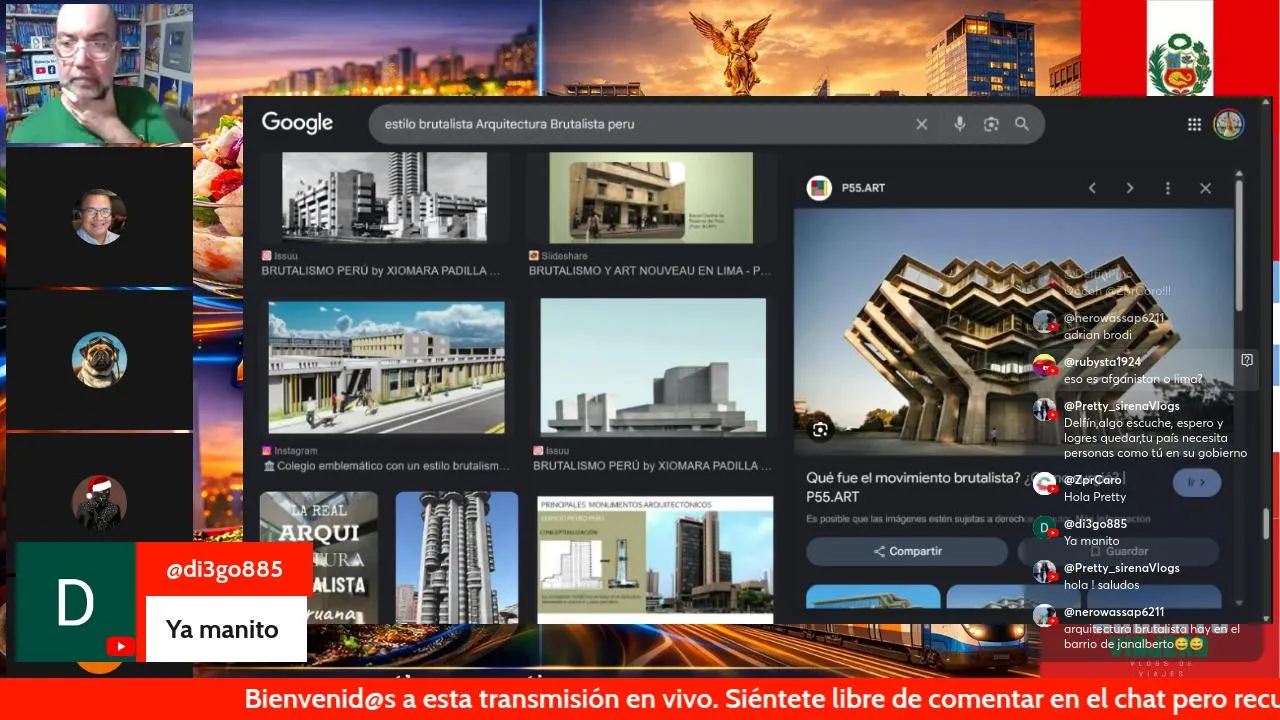Click the host webcam video tile
Image resolution: width=1280 pixels, height=720 pixels.
pyautogui.click(x=98, y=72)
